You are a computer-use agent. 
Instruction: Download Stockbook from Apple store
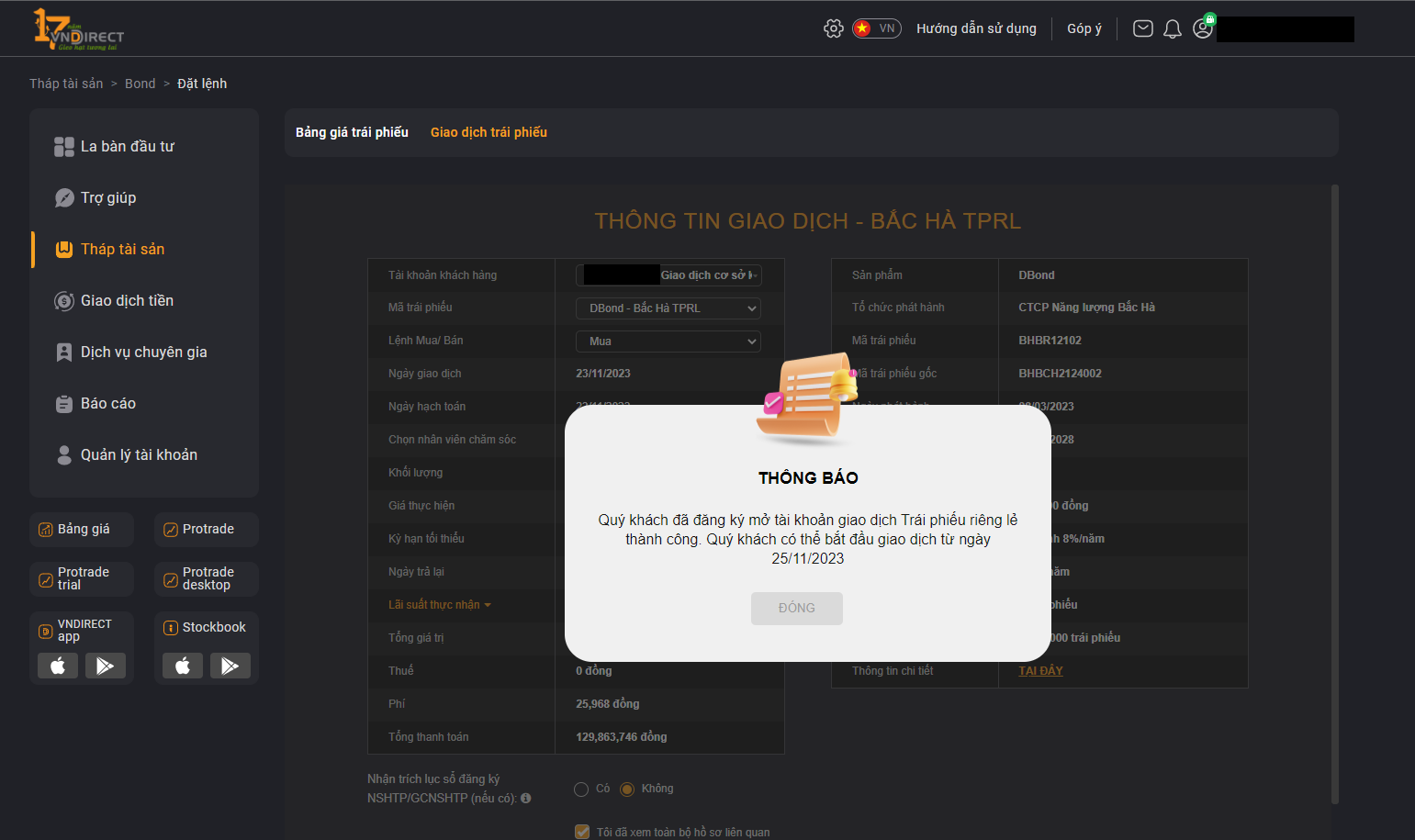point(183,666)
